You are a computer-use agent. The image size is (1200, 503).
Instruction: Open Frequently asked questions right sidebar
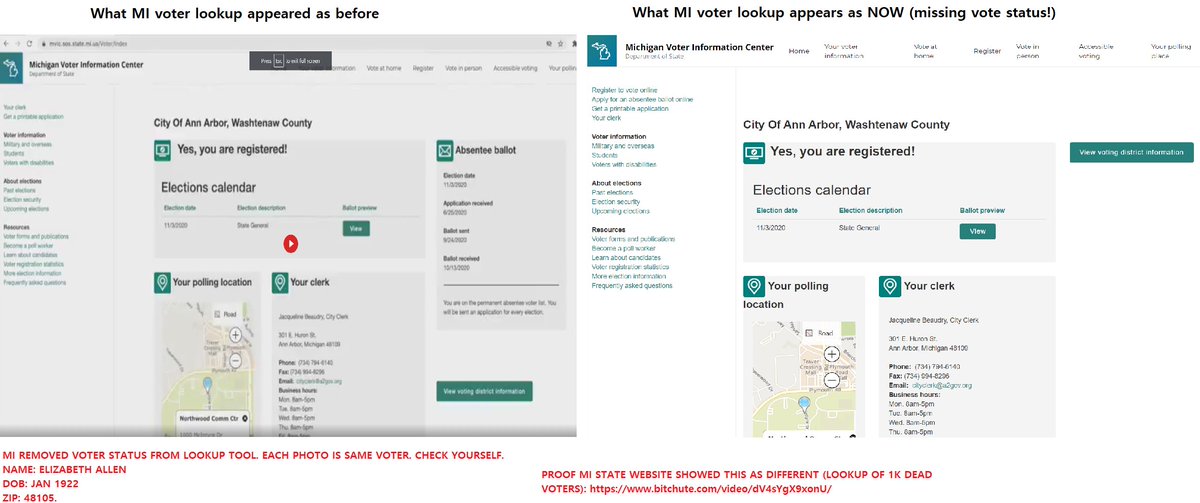[632, 286]
